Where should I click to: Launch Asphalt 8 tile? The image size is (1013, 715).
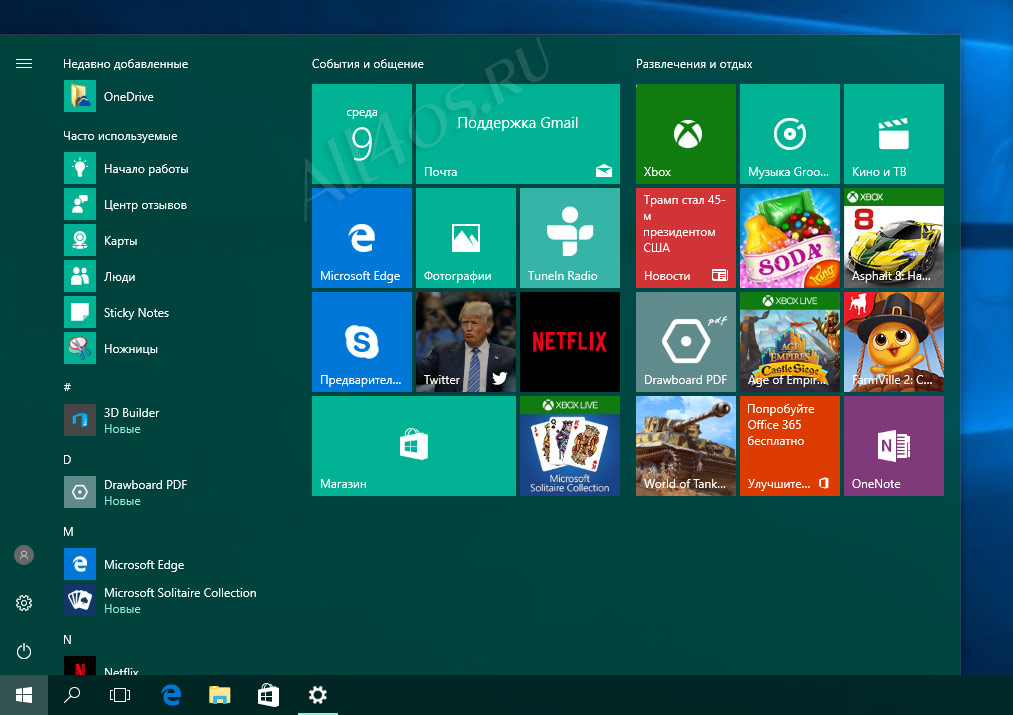(893, 238)
